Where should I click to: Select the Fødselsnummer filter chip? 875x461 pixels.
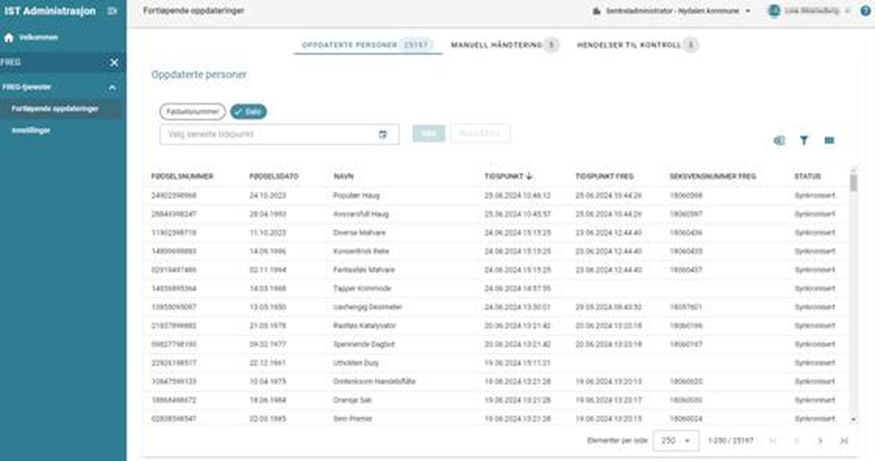(x=191, y=111)
